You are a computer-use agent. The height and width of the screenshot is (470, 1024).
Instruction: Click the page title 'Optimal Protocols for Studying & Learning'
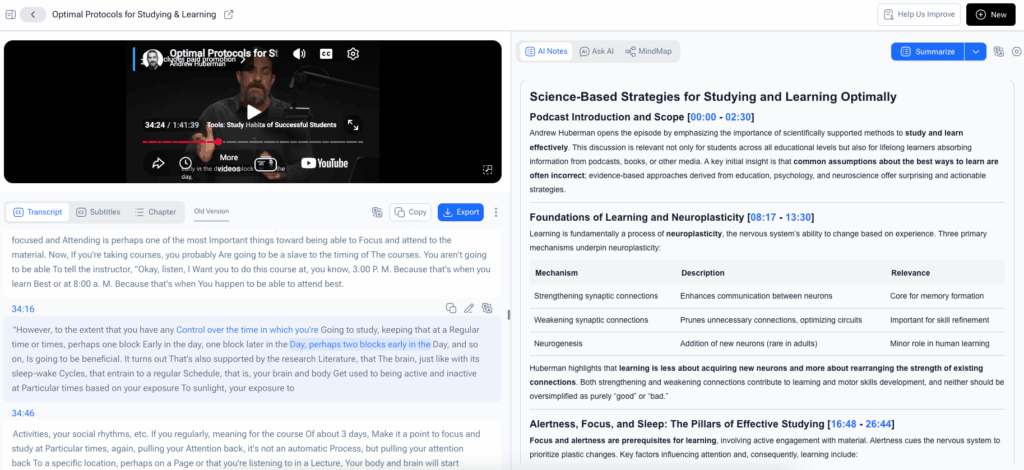coord(134,14)
